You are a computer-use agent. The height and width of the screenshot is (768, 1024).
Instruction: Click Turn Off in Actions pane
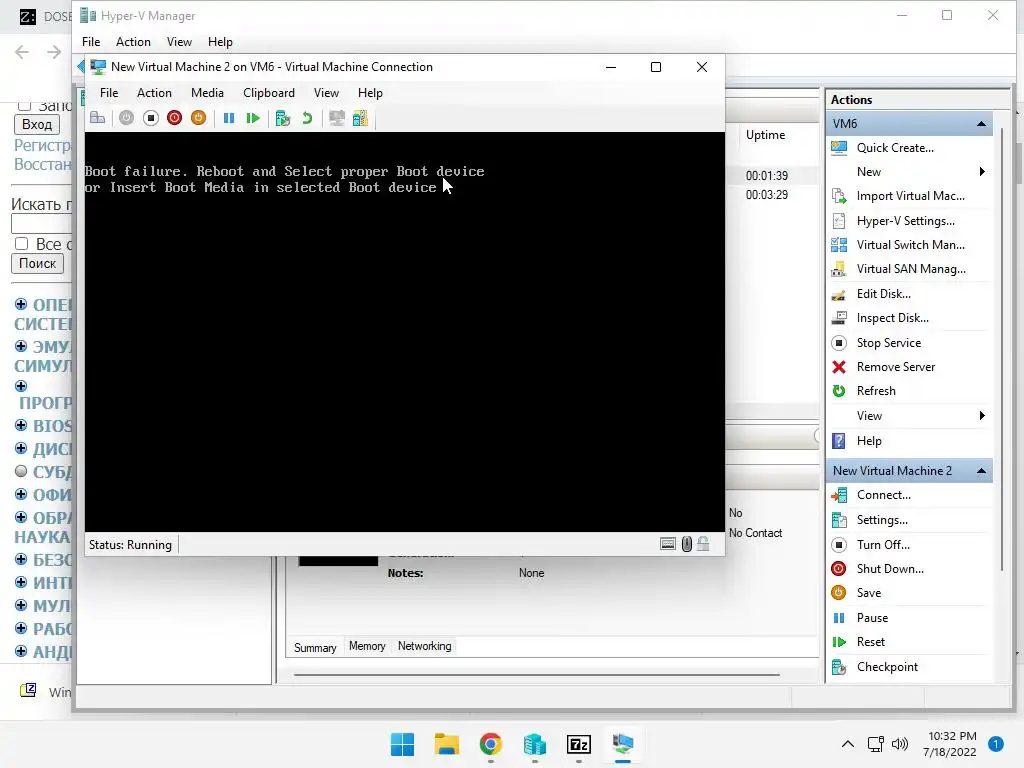883,545
